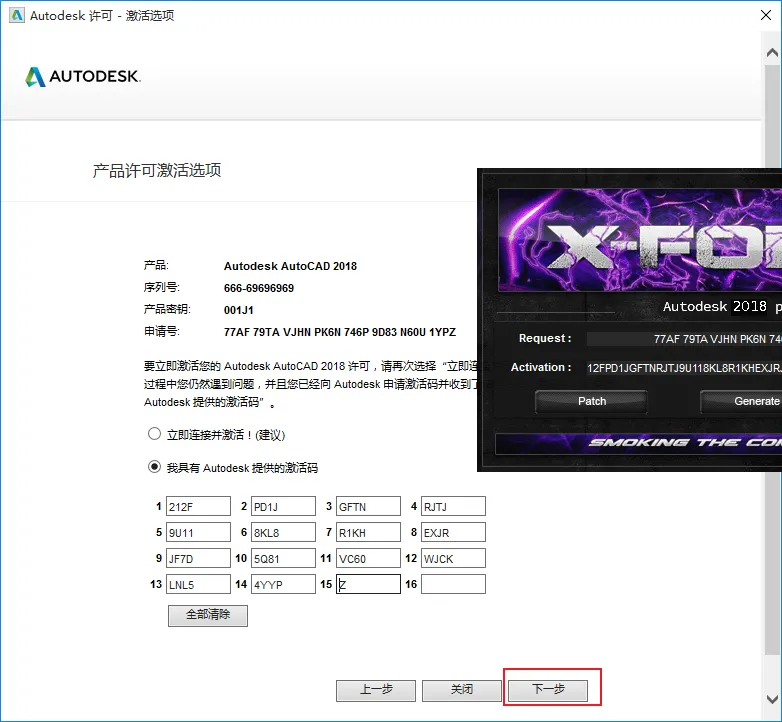Viewport: 782px width, 722px height.
Task: Select the 立即连接并激活 radio option
Action: pos(154,434)
